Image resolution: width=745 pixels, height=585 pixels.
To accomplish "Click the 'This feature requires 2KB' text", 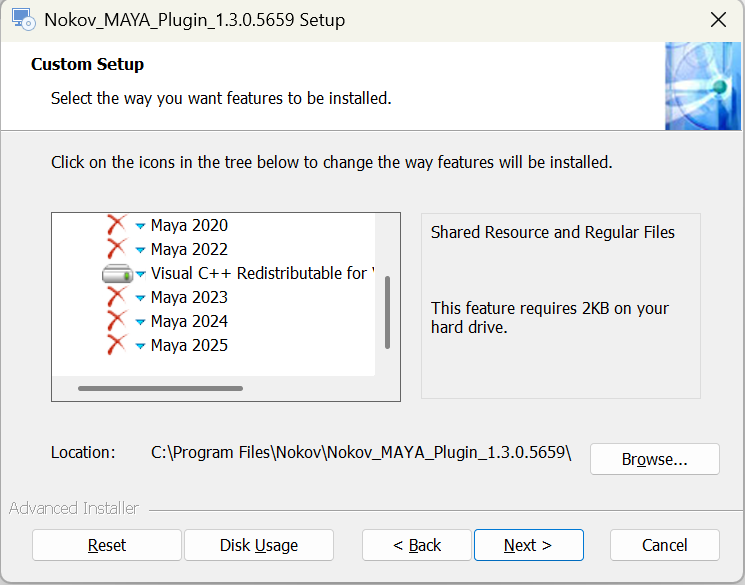I will [550, 317].
